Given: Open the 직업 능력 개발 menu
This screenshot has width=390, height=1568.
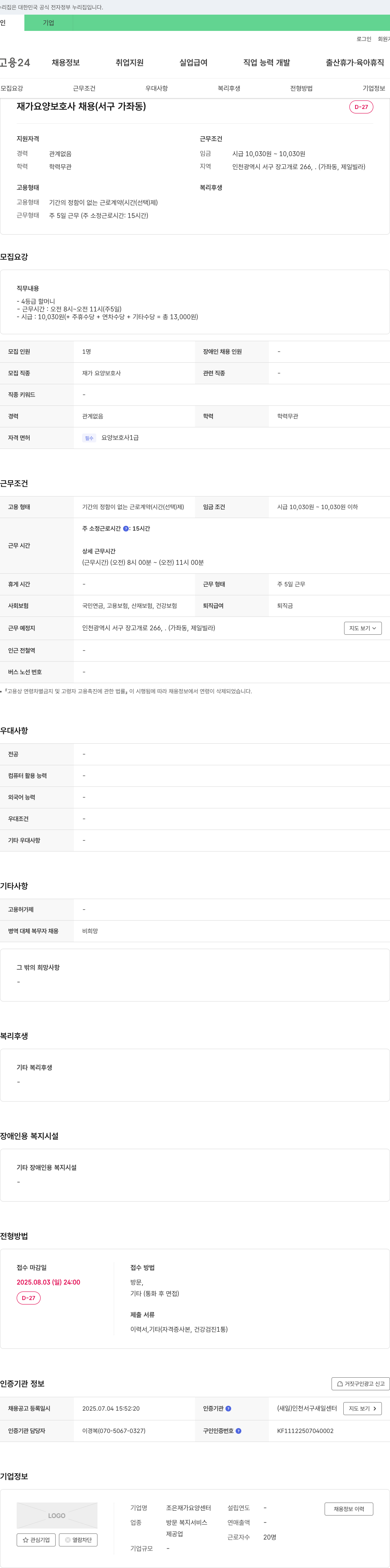Looking at the screenshot, I should coord(266,63).
